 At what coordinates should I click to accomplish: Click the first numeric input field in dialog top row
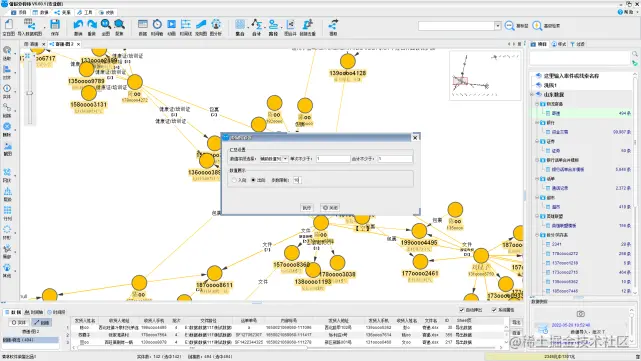click(x=333, y=159)
